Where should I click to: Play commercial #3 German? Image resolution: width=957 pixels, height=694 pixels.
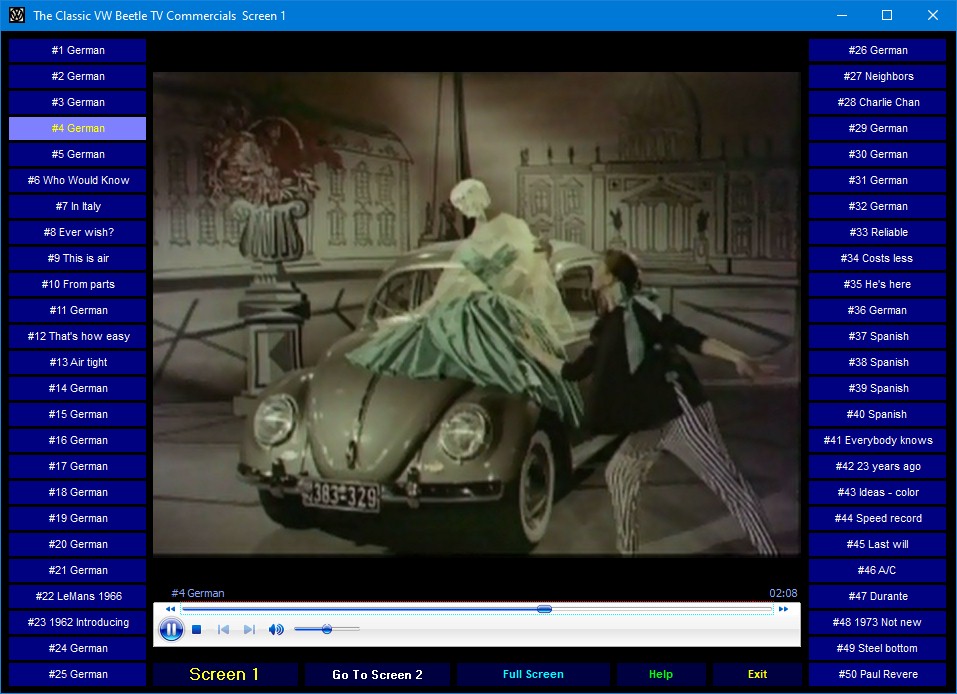(x=78, y=102)
